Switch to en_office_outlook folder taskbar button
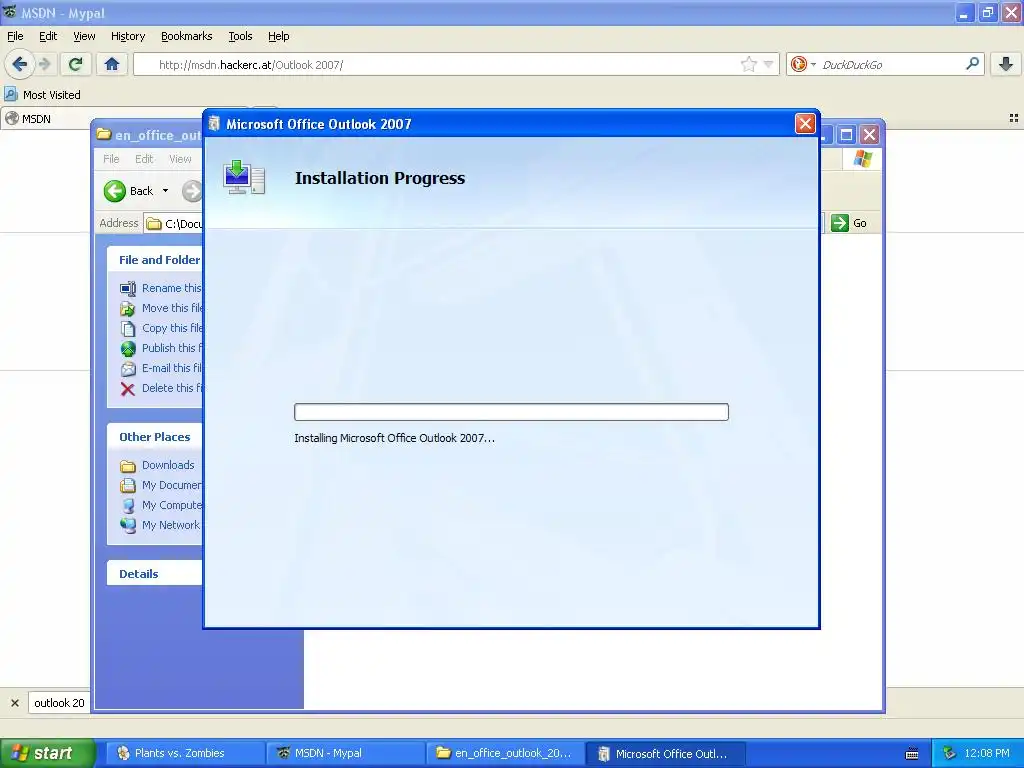 coord(503,753)
